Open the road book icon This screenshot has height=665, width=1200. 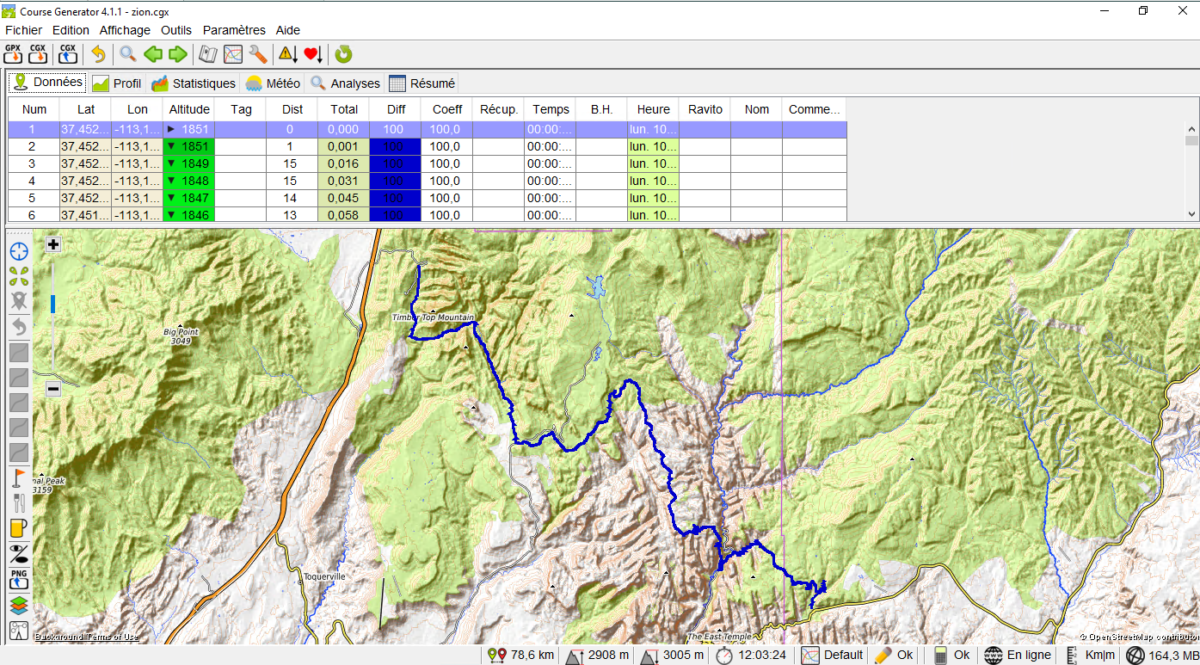208,54
